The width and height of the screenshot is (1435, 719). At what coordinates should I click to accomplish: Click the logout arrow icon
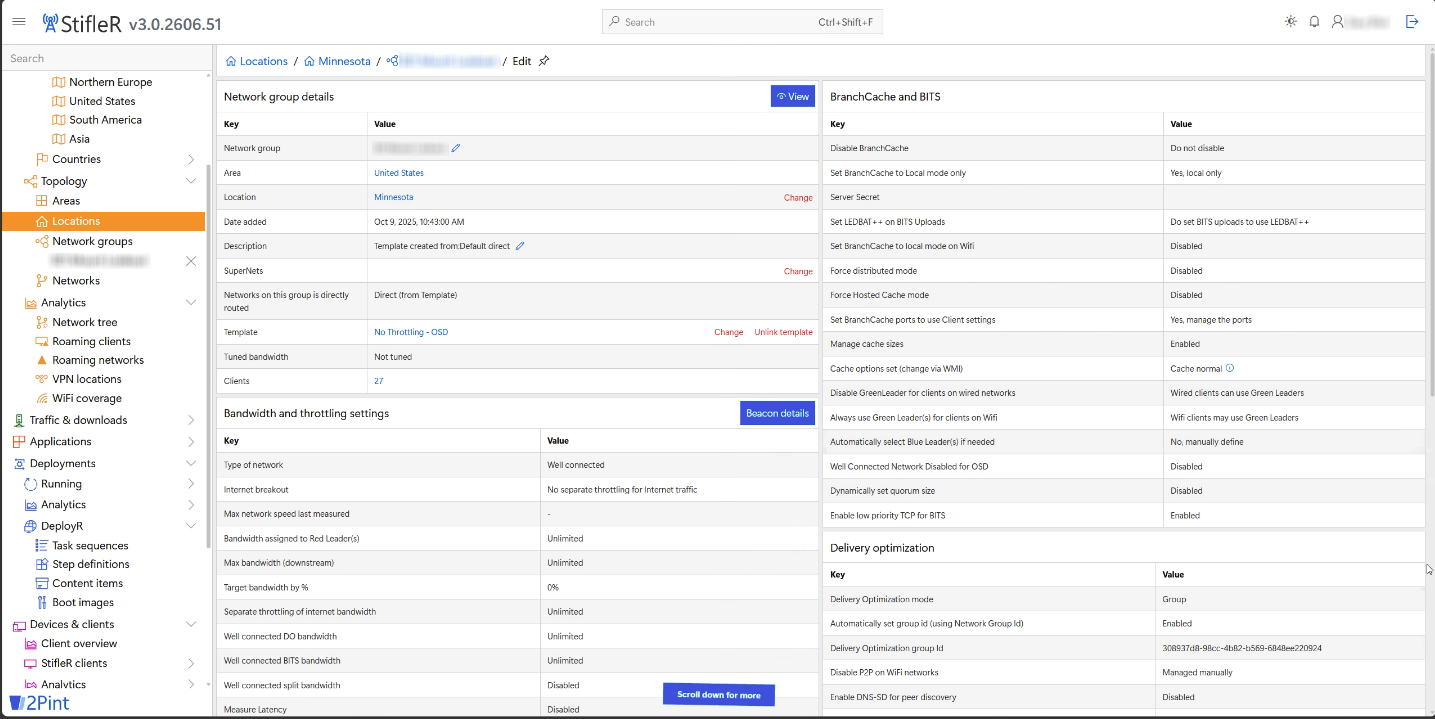[x=1412, y=21]
